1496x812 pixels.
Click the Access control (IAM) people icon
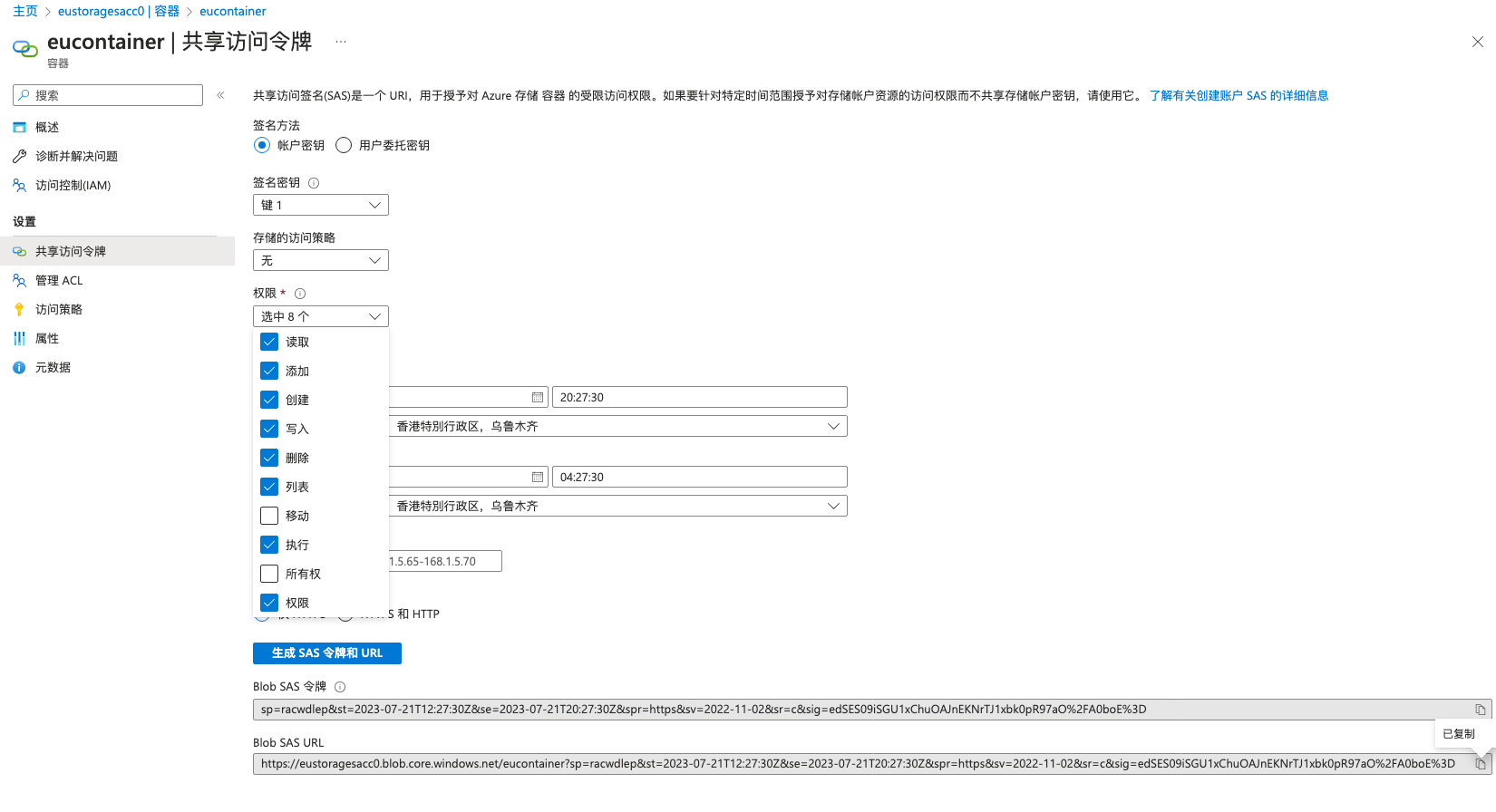(19, 186)
